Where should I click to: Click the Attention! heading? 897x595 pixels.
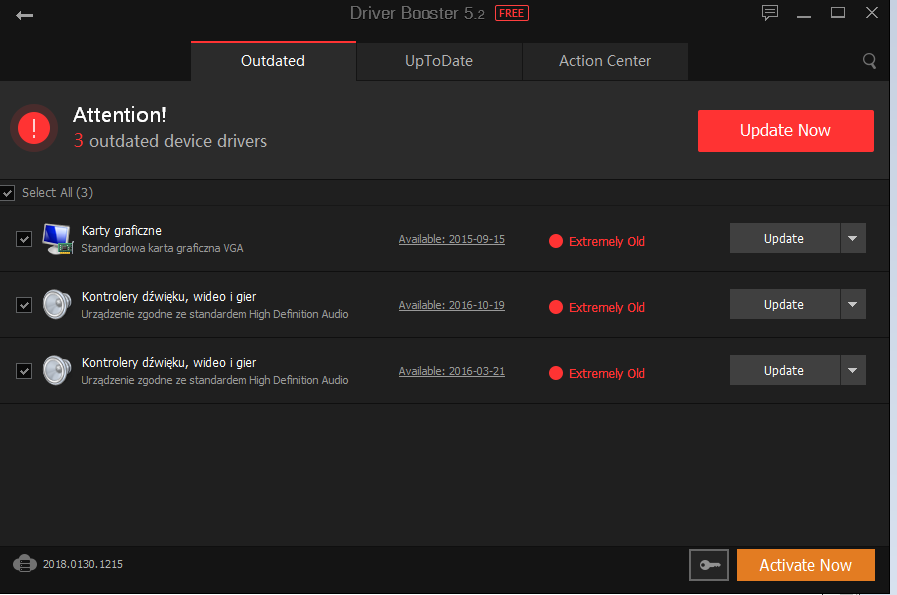(120, 114)
